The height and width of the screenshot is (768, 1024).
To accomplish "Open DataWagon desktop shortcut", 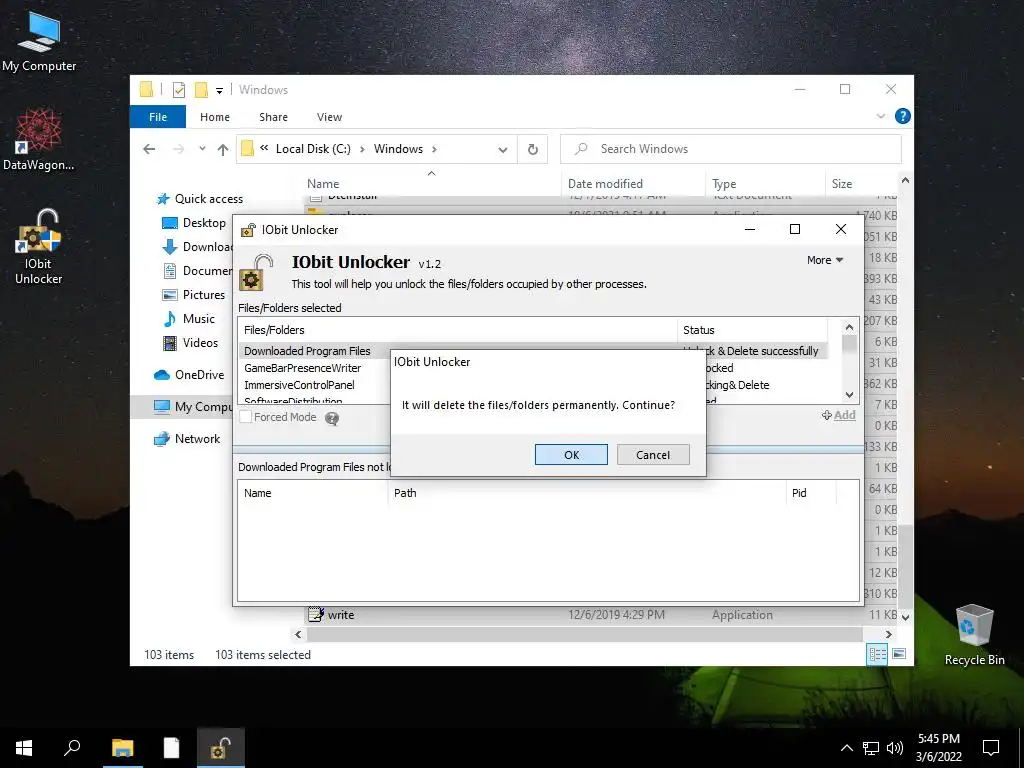I will (38, 140).
